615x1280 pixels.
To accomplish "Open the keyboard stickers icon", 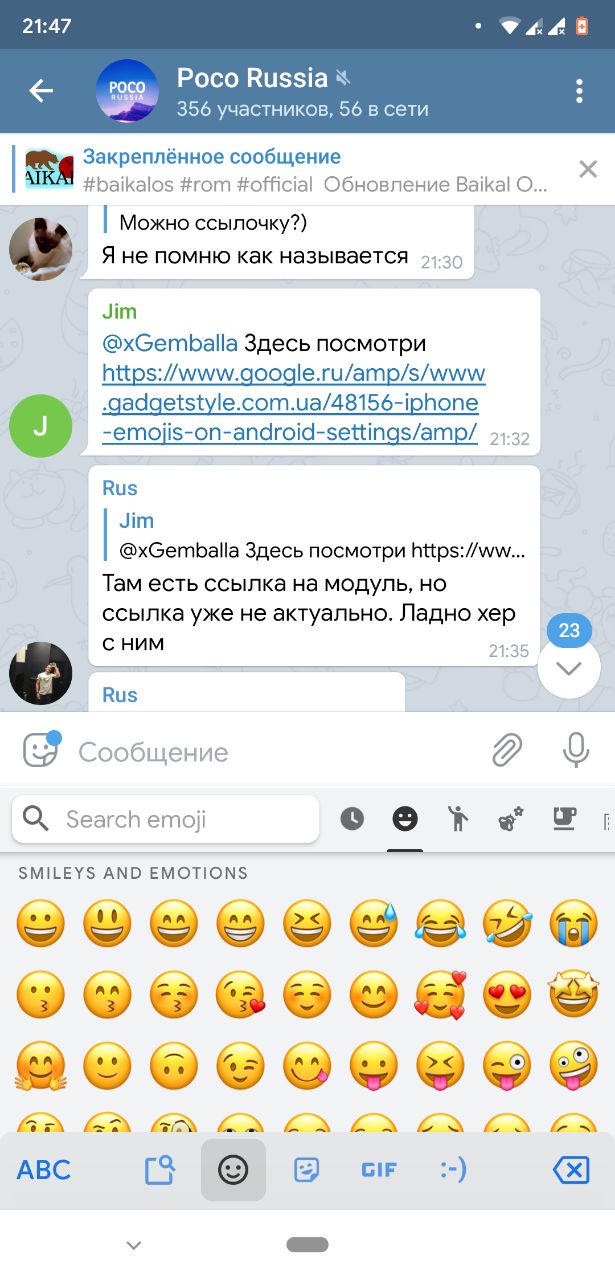I will [x=306, y=1169].
